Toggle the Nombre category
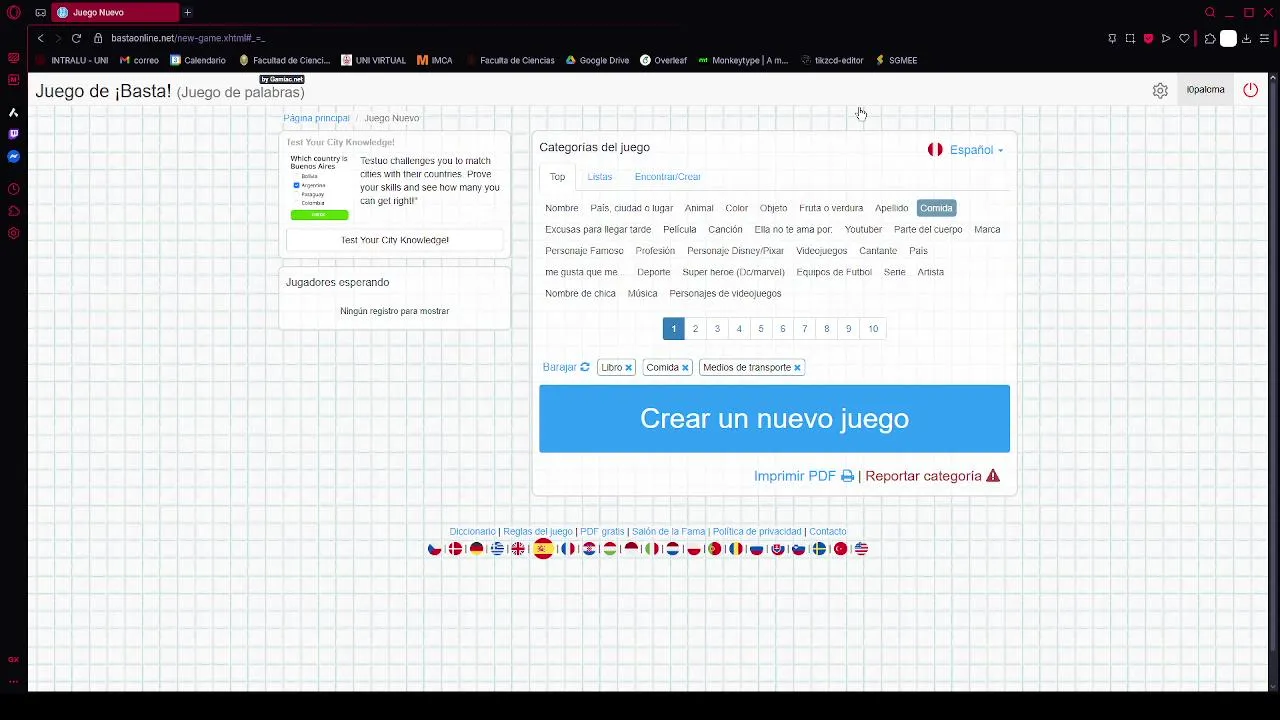 (562, 208)
